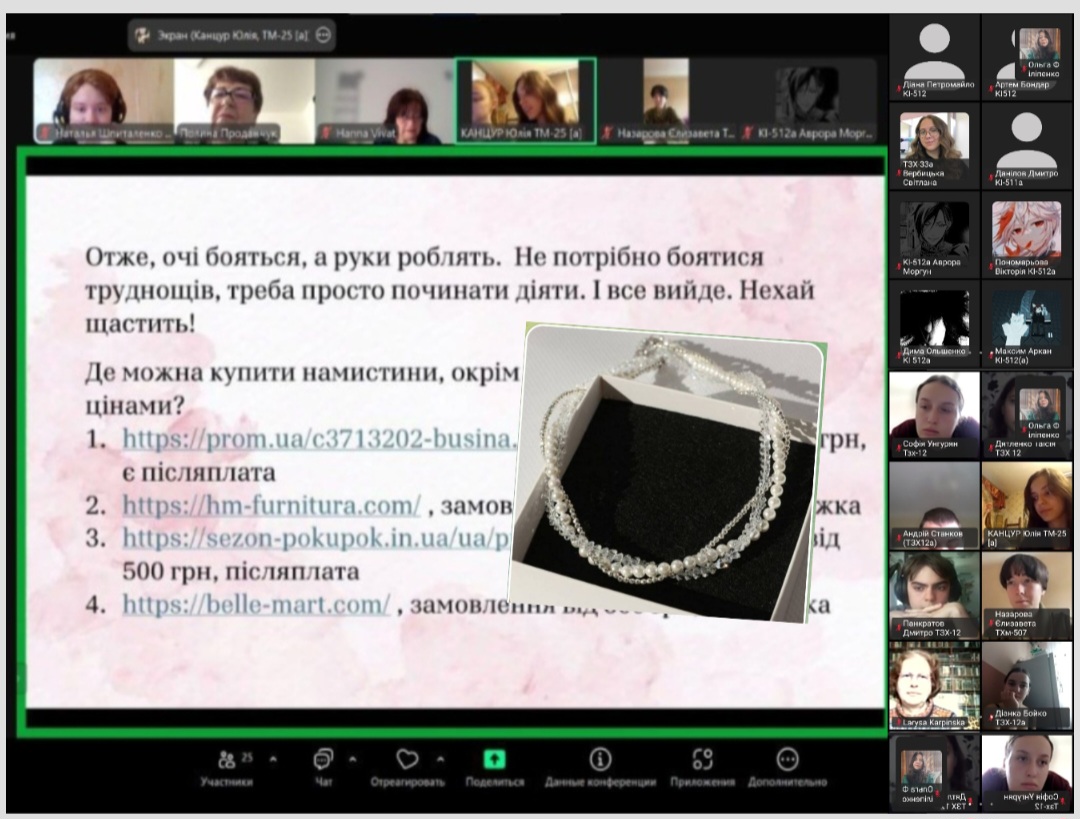Screen dimensions: 1080x819
Task: Select Діанка Бойко ТЗХ-12а participant tile
Action: coord(1027,685)
